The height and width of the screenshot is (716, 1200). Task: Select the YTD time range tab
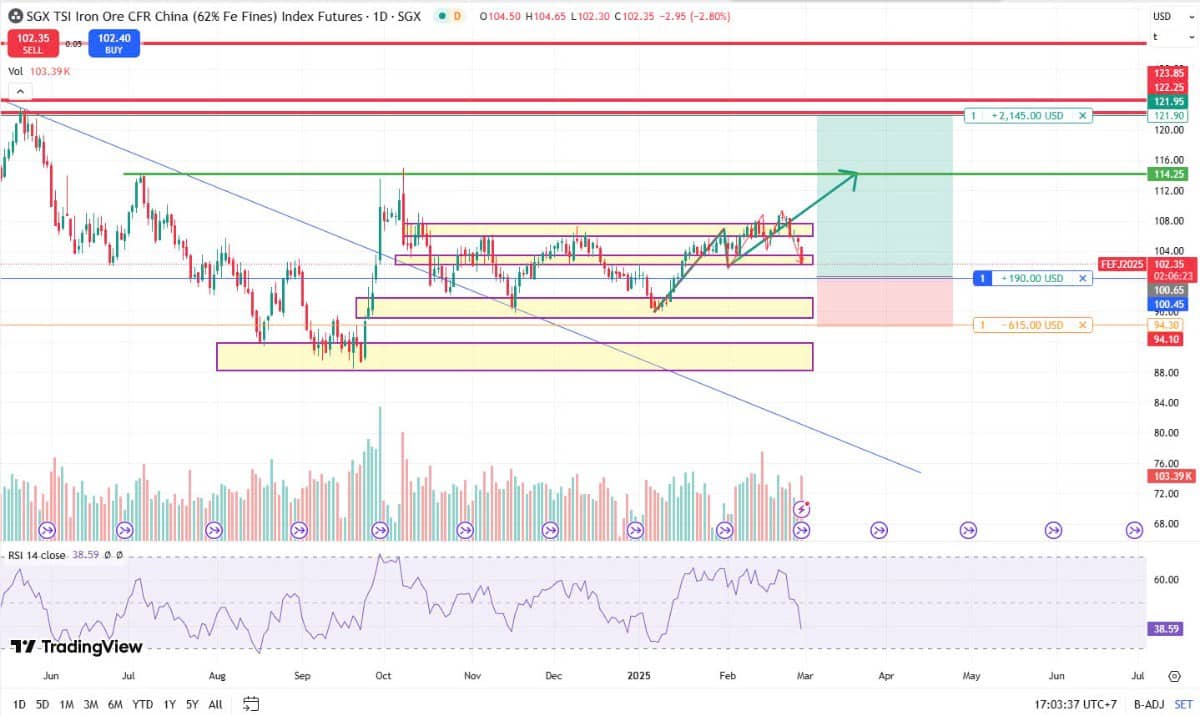click(142, 704)
